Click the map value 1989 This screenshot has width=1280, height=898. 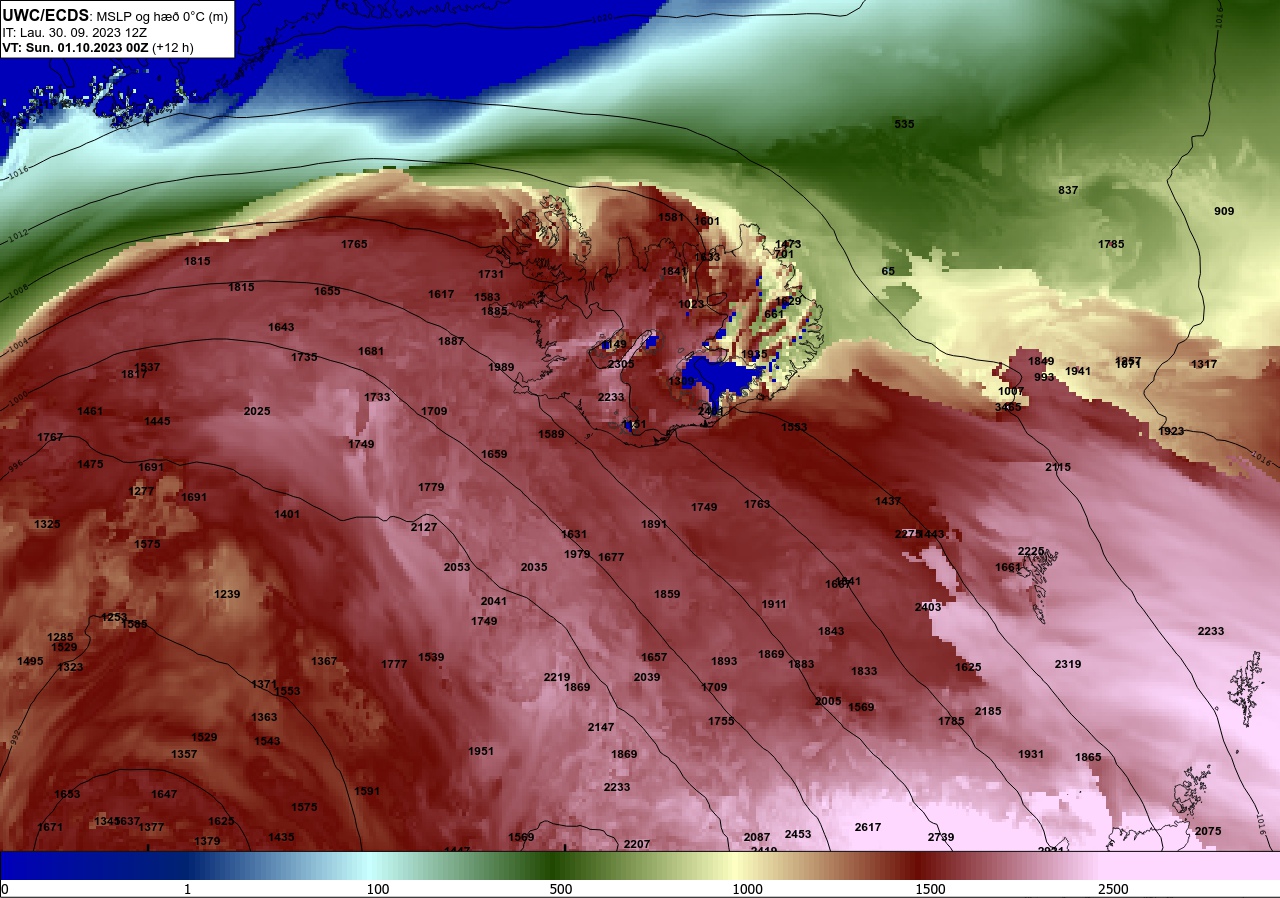click(x=501, y=367)
